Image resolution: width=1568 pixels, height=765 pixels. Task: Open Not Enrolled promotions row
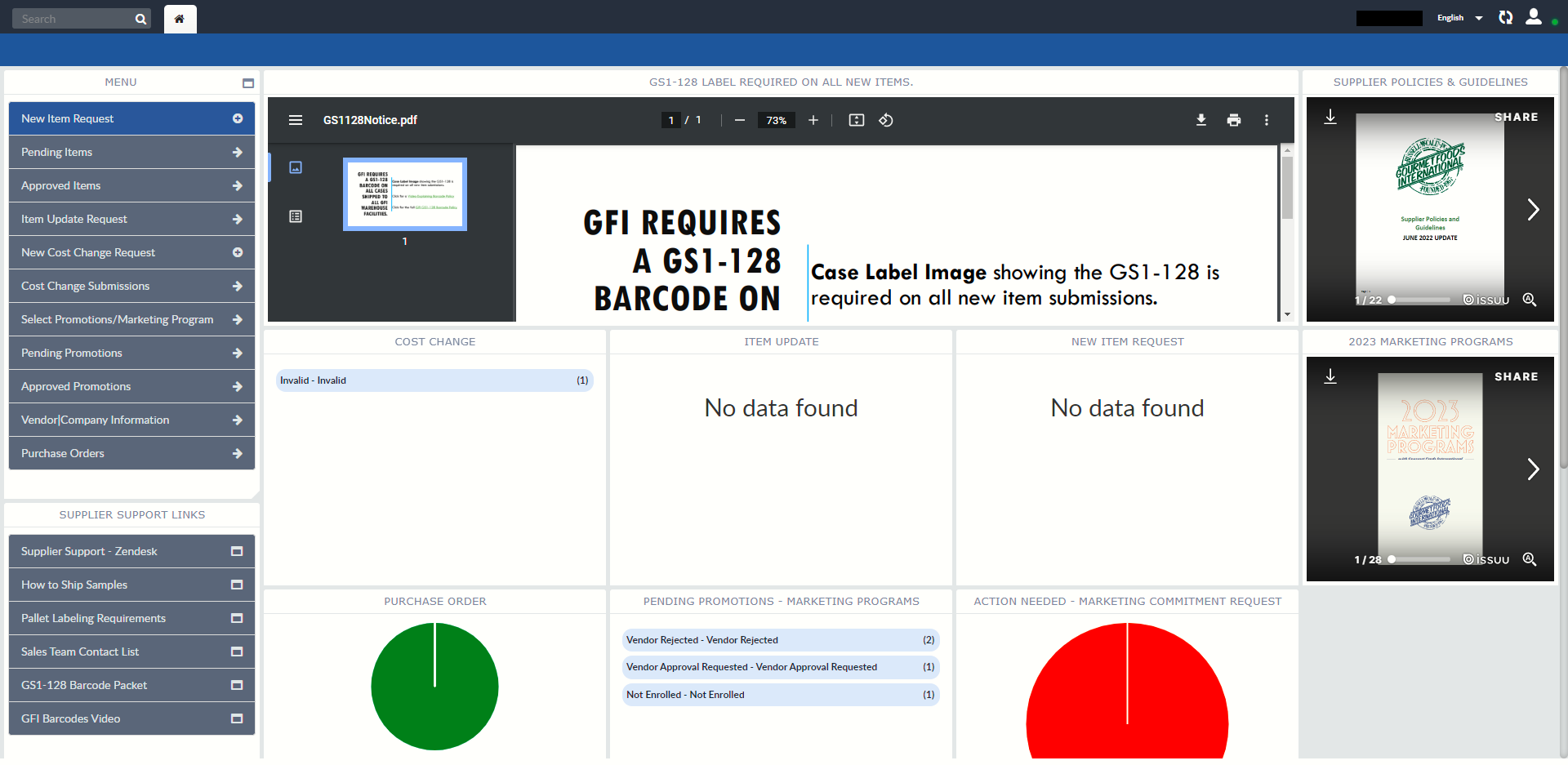(781, 695)
